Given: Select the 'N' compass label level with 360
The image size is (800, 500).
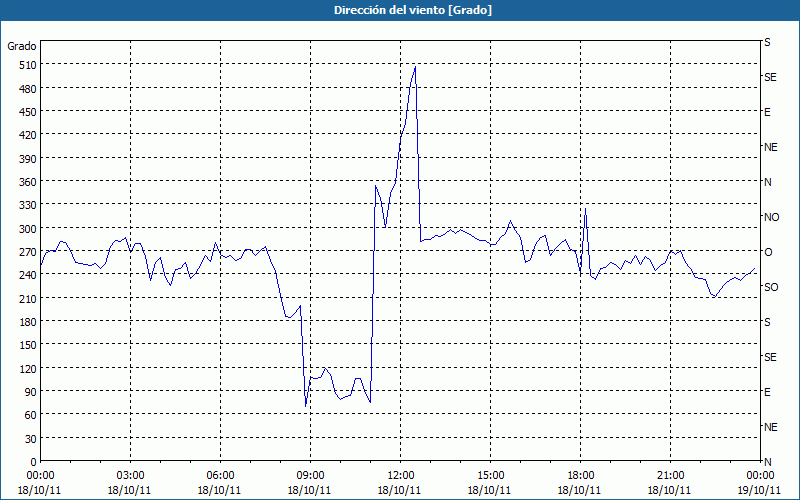Looking at the screenshot, I should (768, 182).
